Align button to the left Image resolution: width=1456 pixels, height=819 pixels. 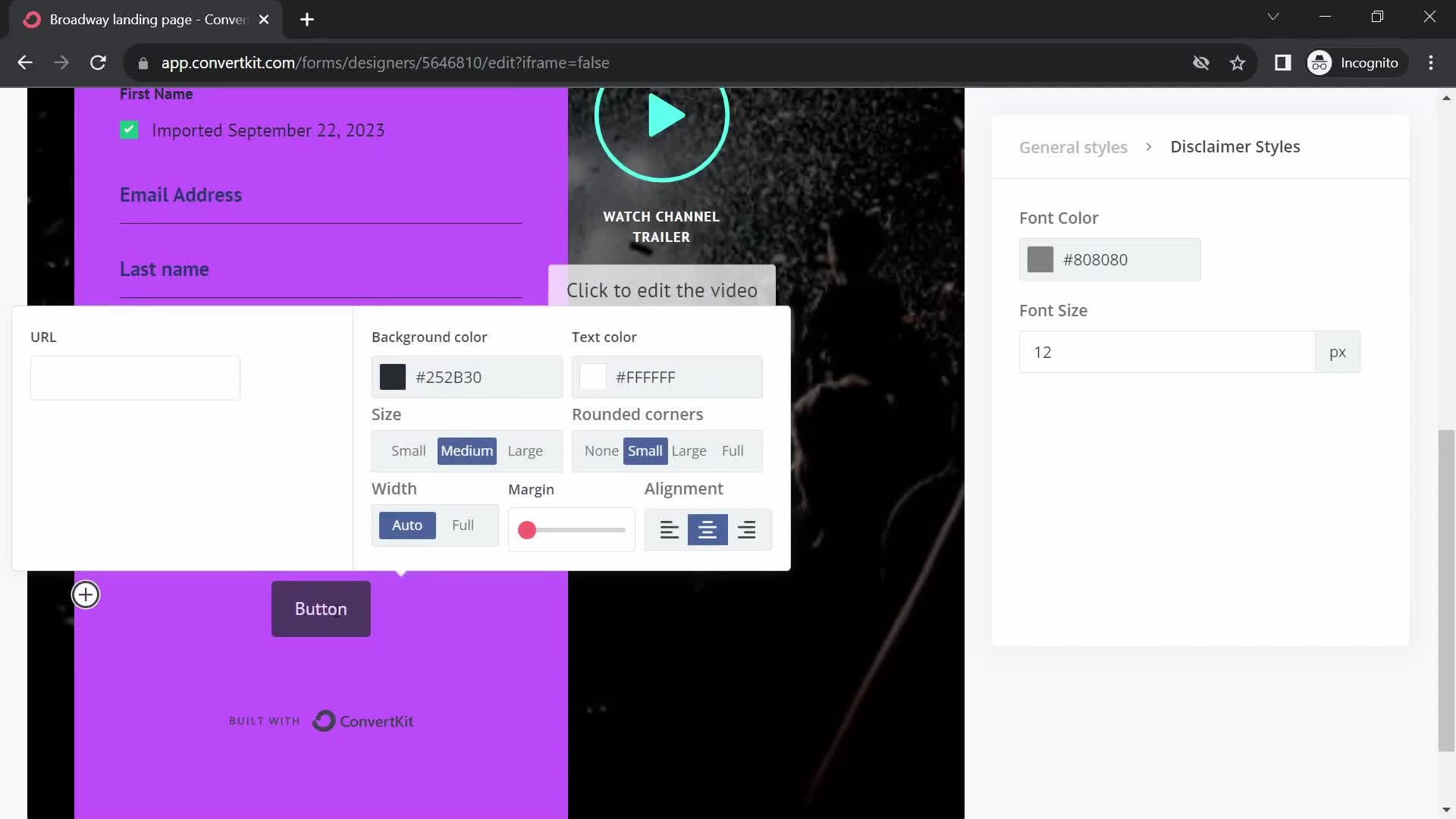click(x=669, y=529)
